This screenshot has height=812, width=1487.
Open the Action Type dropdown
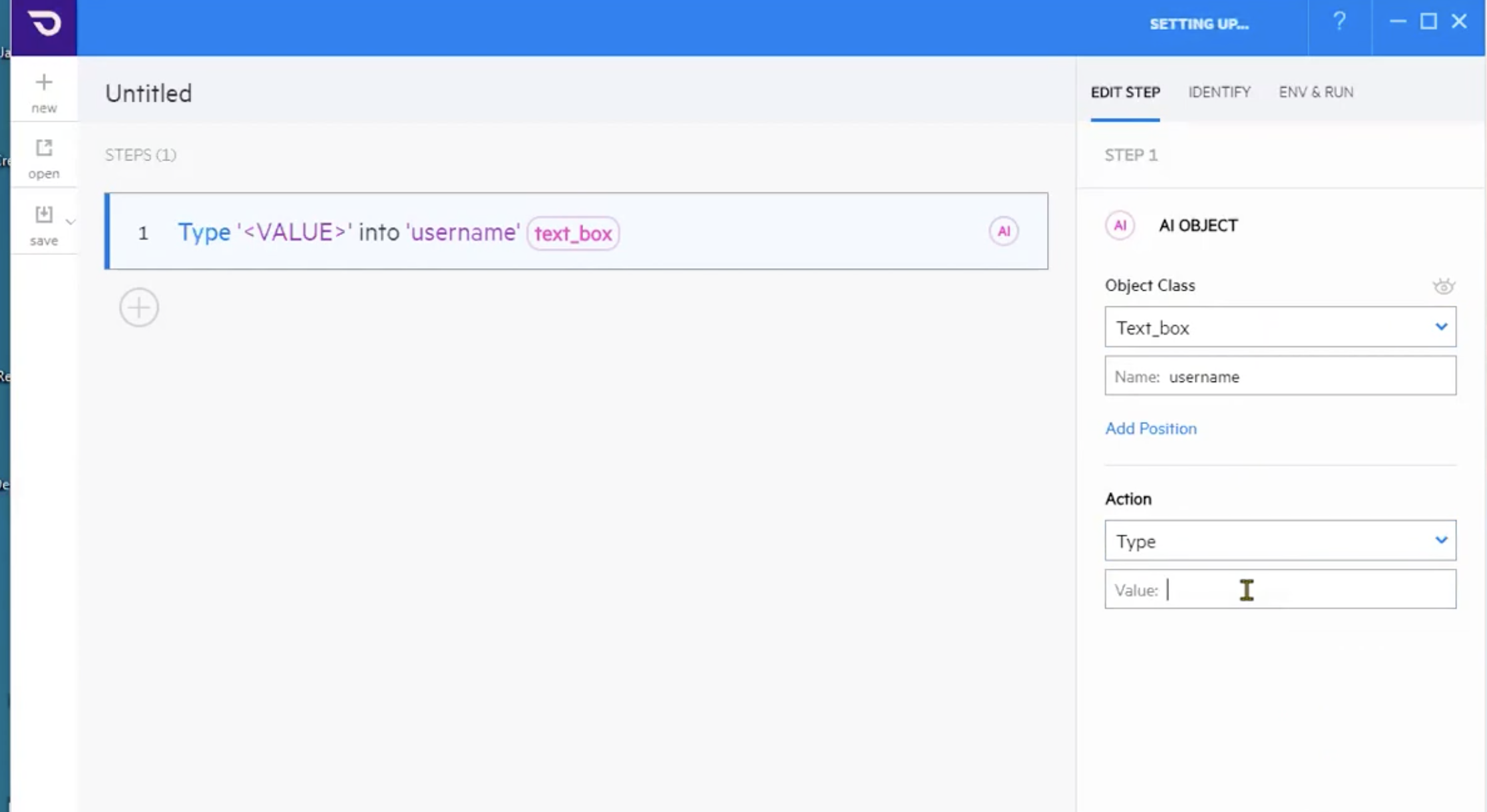1280,540
